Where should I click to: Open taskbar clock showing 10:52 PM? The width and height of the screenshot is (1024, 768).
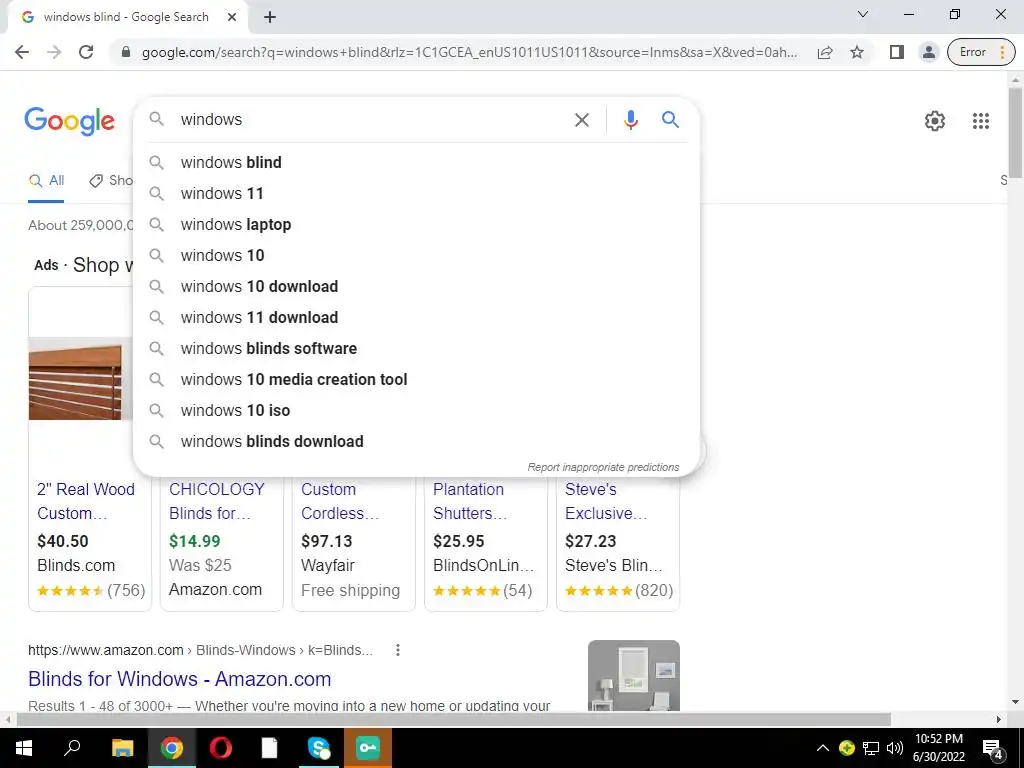(938, 748)
